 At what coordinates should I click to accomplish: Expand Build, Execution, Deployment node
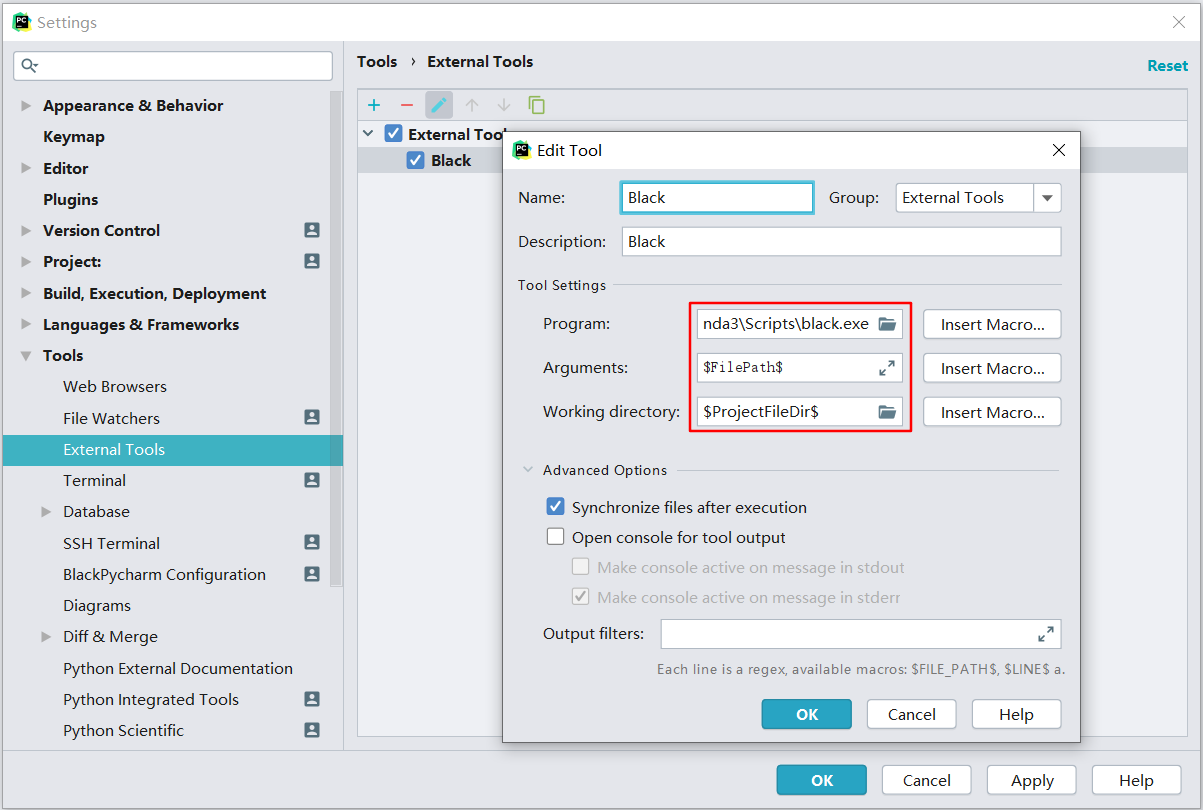pyautogui.click(x=26, y=293)
